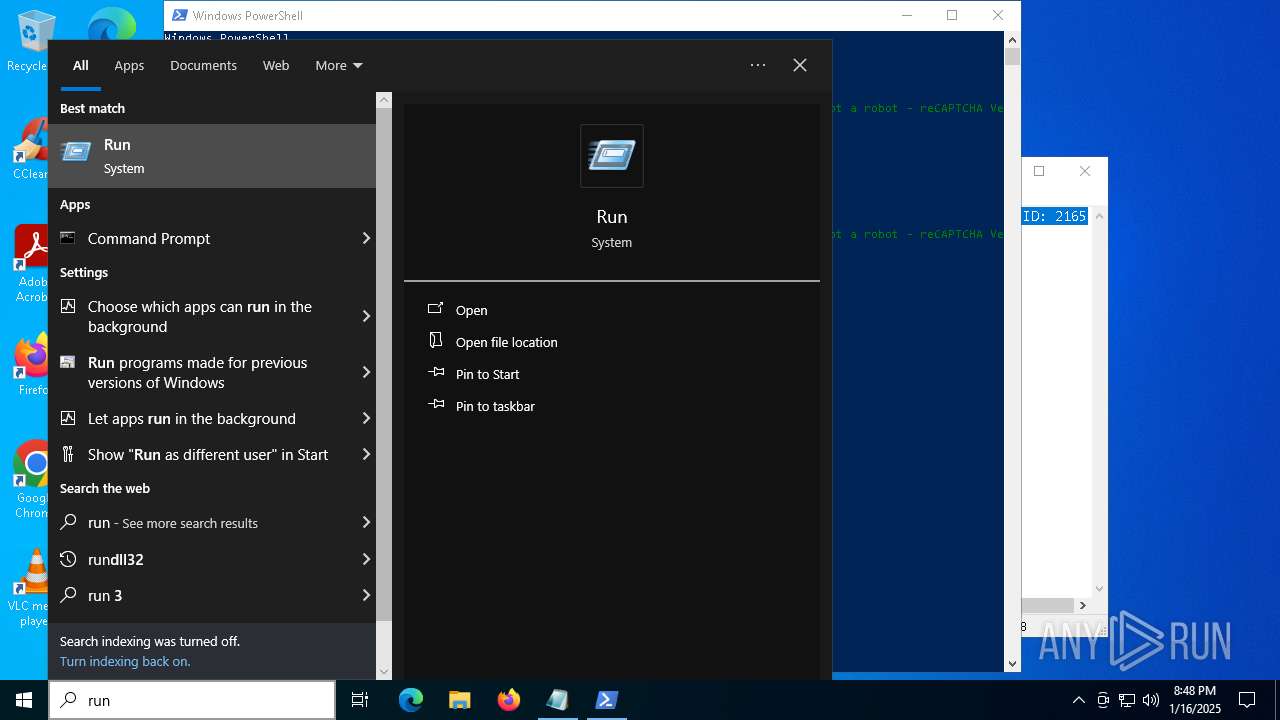Click the taskbar search box containing 'run'

point(192,700)
